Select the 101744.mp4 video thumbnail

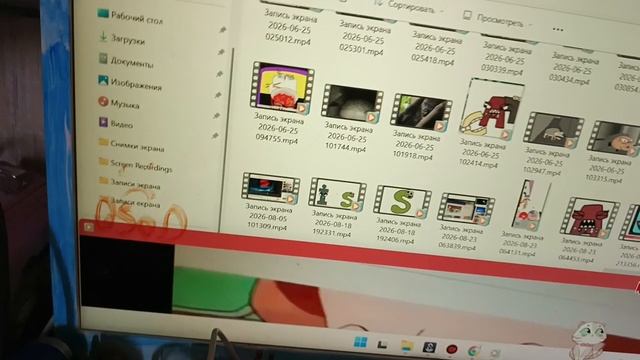pos(352,104)
